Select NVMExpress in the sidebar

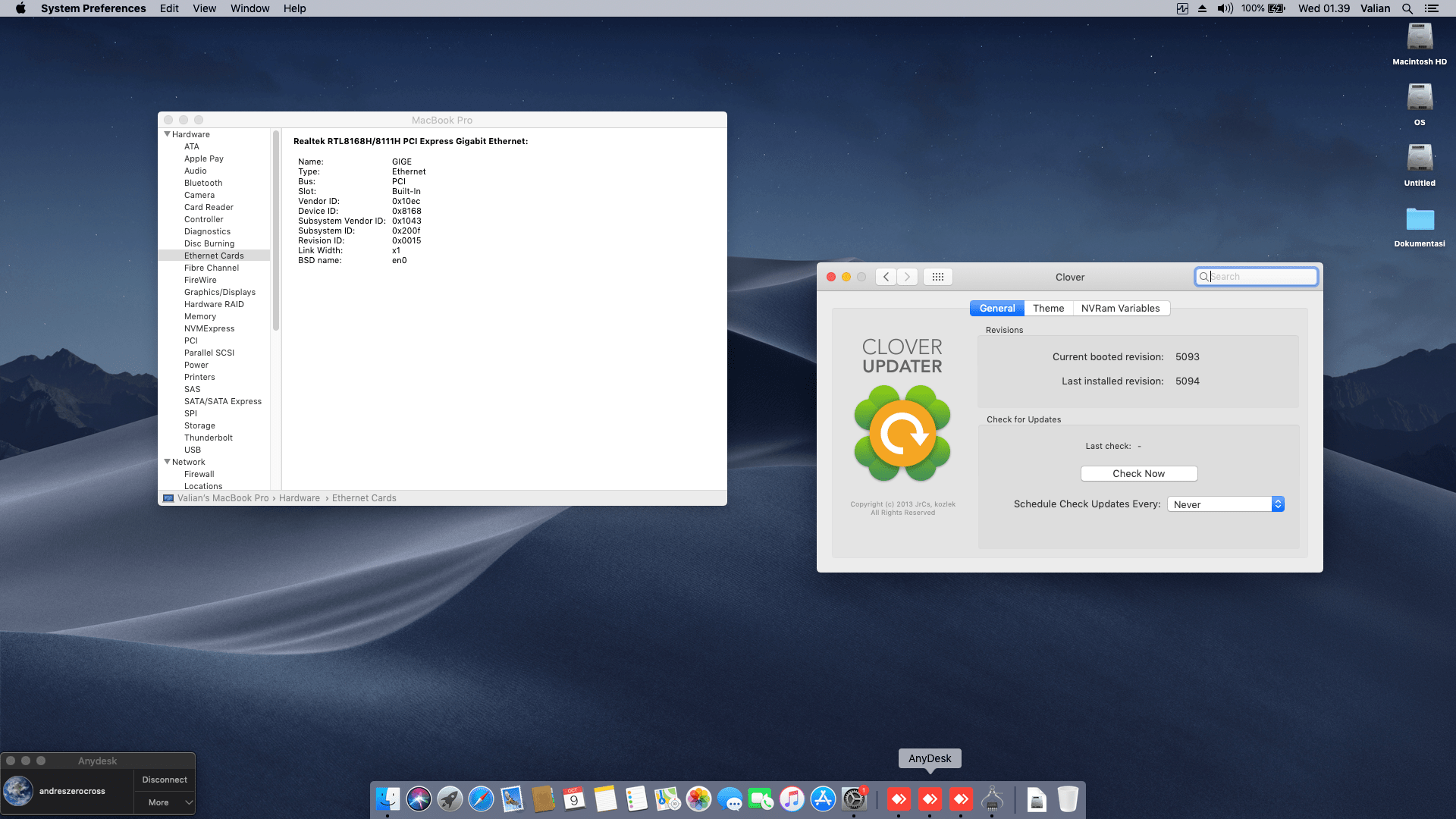point(209,328)
